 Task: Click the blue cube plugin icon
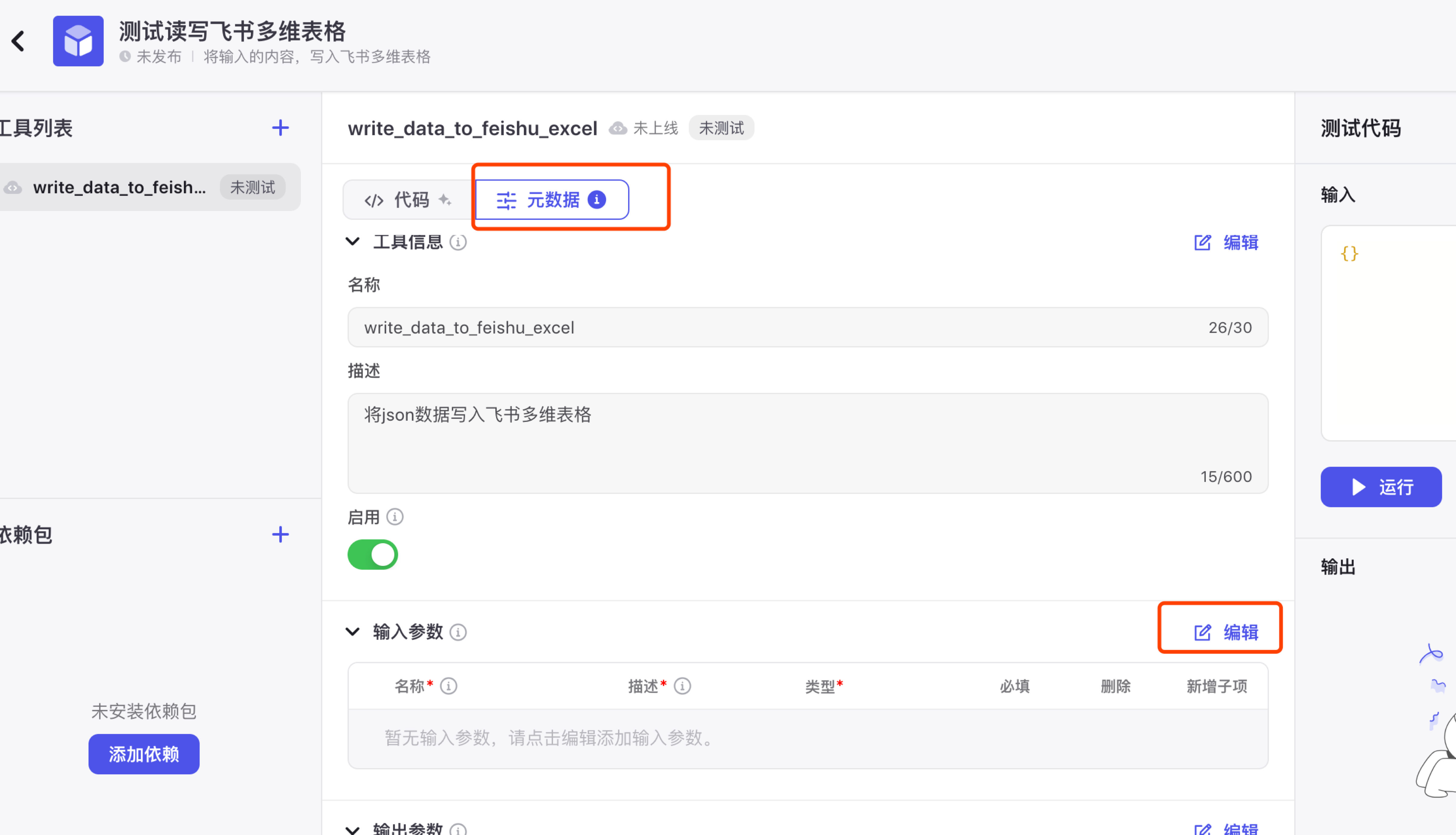pos(78,41)
